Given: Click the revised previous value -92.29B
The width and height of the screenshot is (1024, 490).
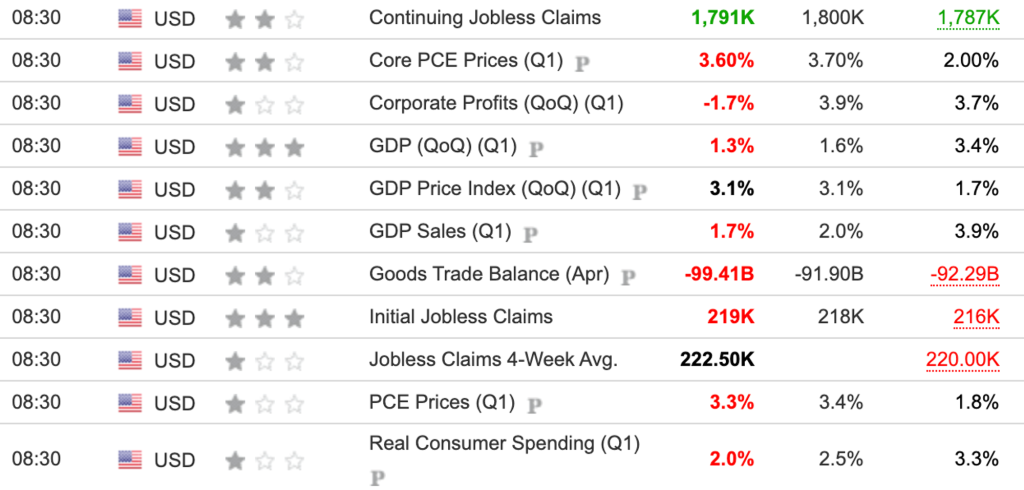Looking at the screenshot, I should (964, 275).
